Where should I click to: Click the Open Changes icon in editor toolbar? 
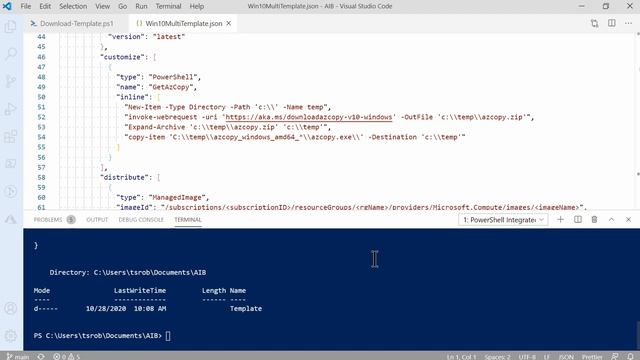click(x=595, y=23)
